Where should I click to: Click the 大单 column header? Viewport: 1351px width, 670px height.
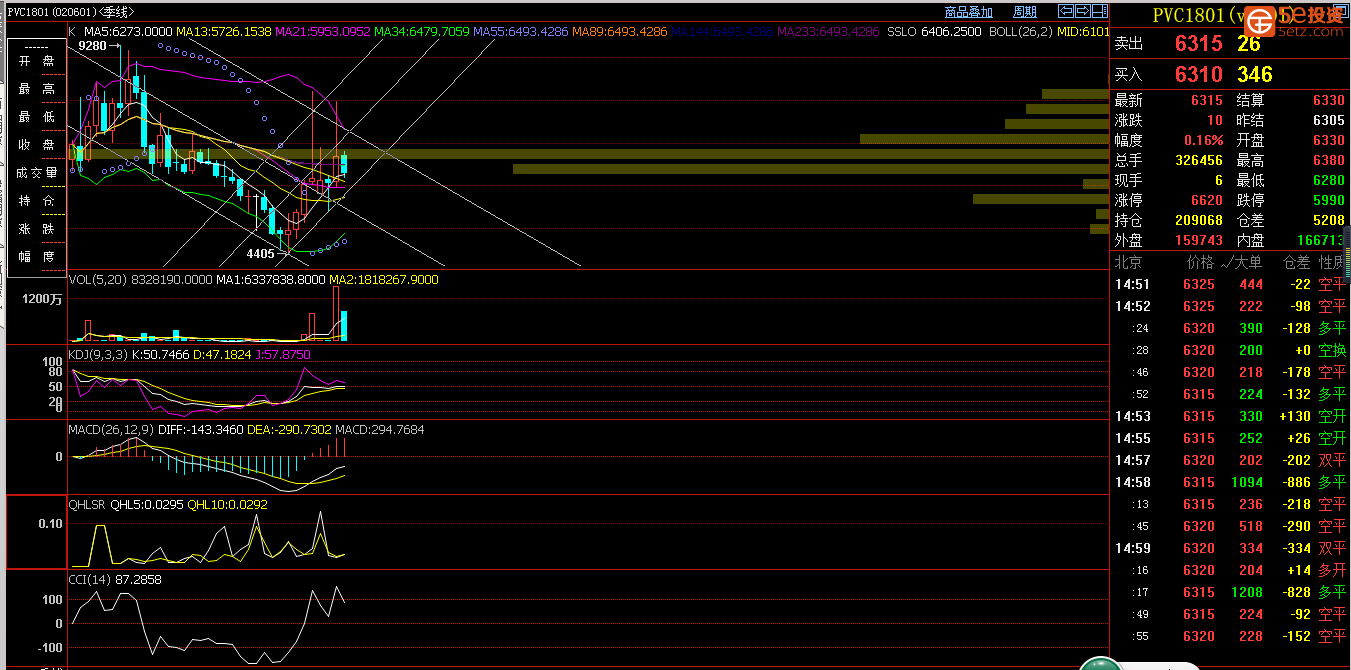(1248, 262)
